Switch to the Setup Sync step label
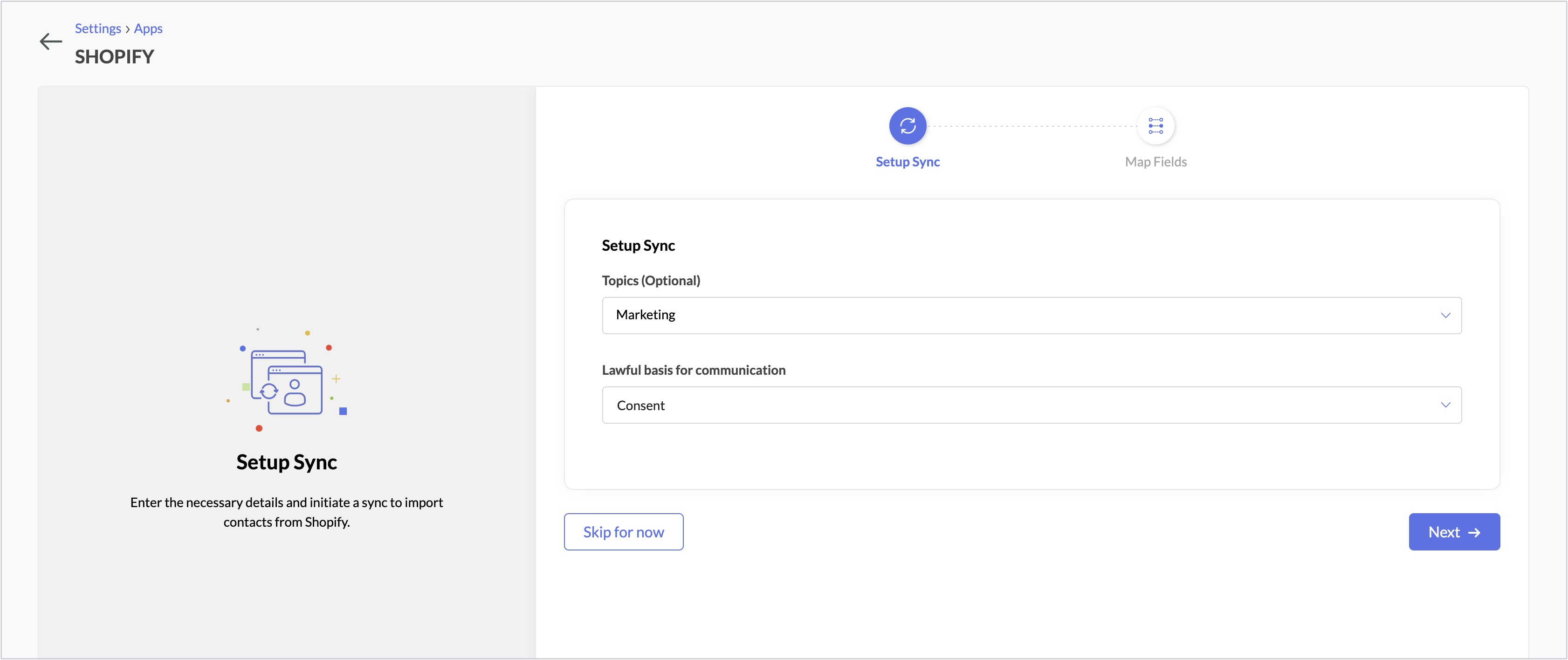This screenshot has height=660, width=1568. pos(908,162)
